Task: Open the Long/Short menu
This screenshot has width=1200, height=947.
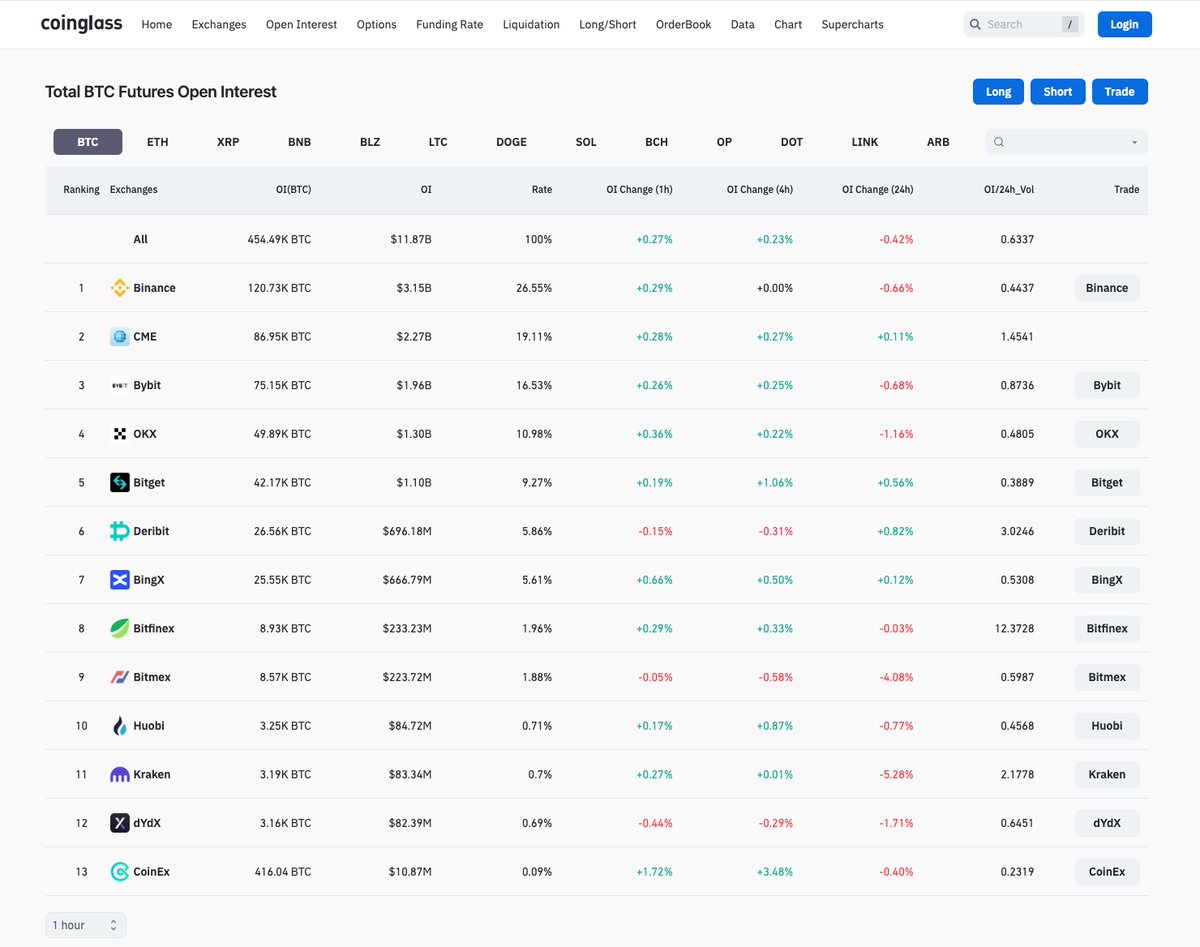Action: (x=608, y=24)
